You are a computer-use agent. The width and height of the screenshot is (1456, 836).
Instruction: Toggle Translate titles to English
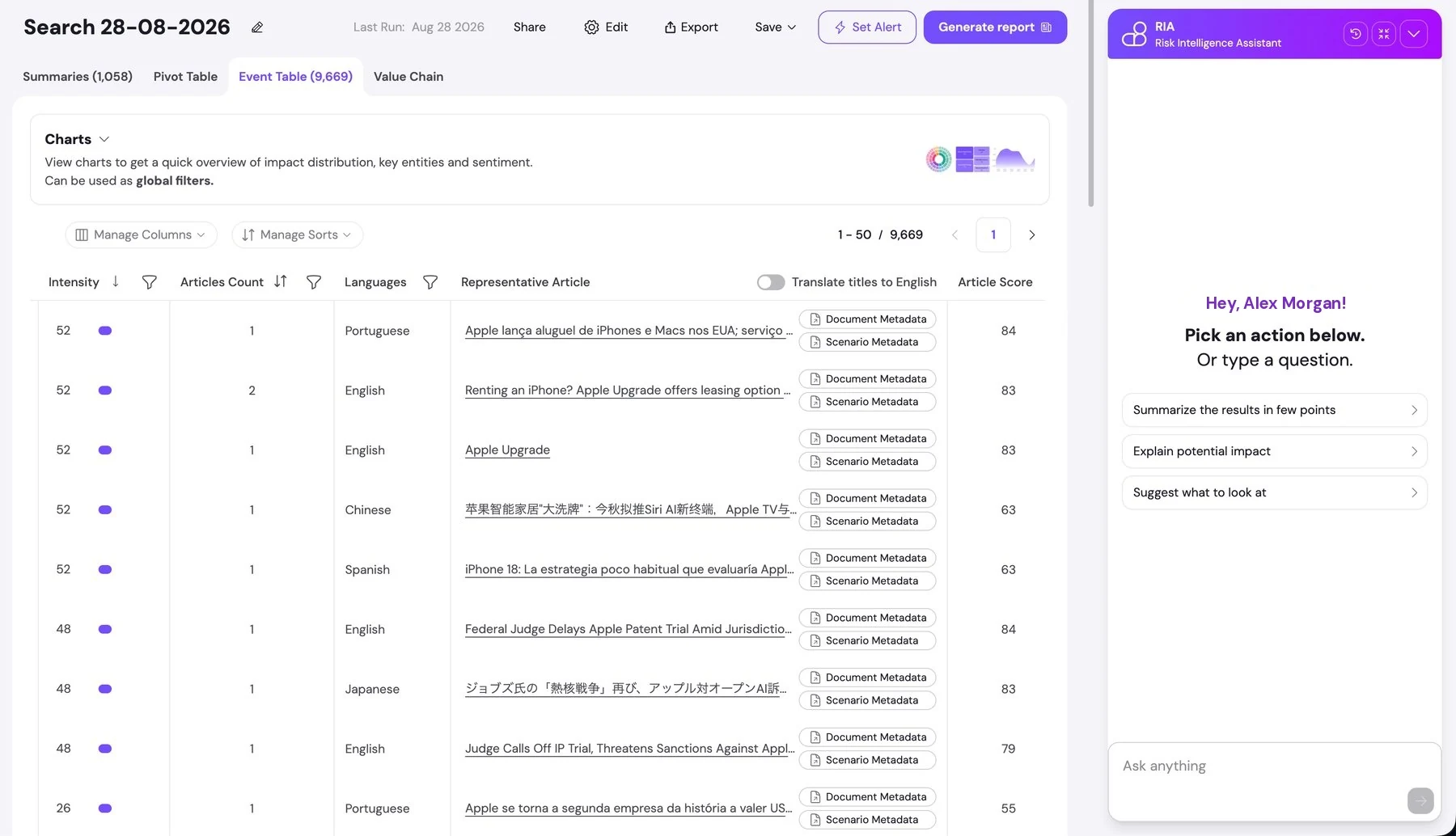pos(771,282)
